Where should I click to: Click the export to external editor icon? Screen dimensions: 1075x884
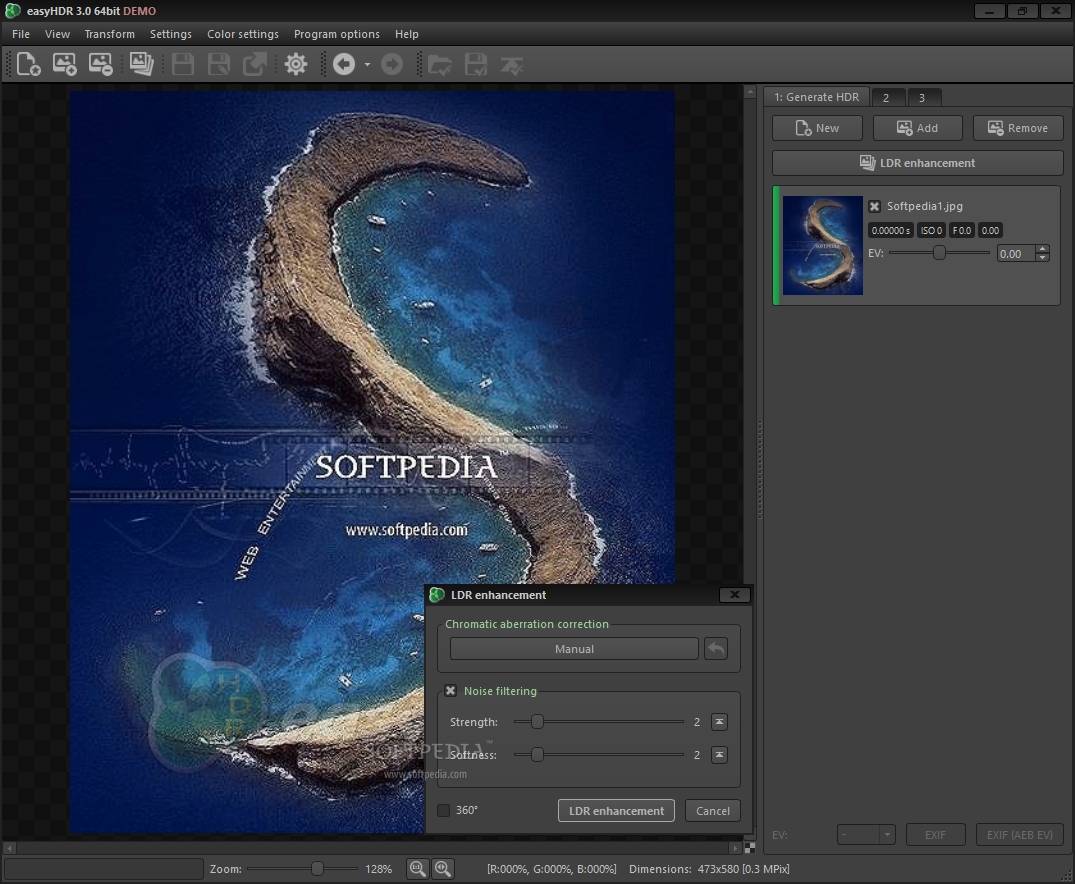coord(254,64)
